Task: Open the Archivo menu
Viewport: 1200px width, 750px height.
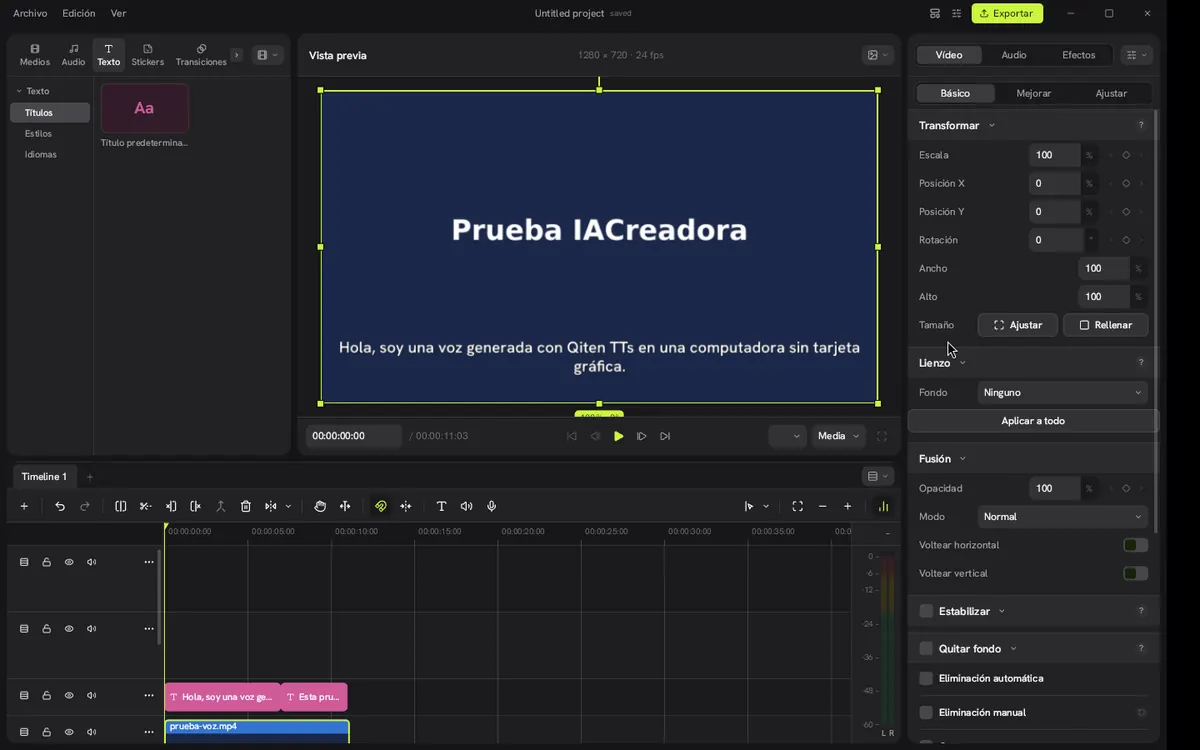Action: pos(30,13)
